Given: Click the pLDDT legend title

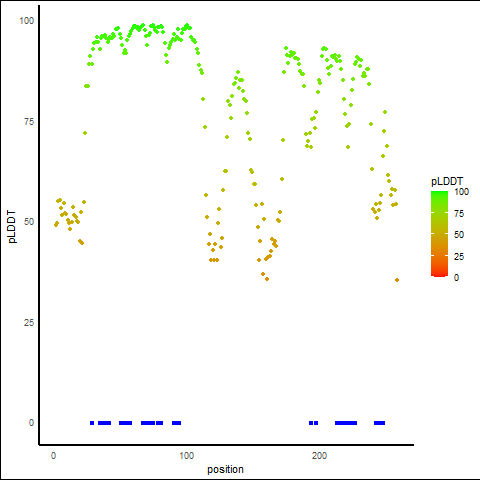Looking at the screenshot, I should [447, 182].
